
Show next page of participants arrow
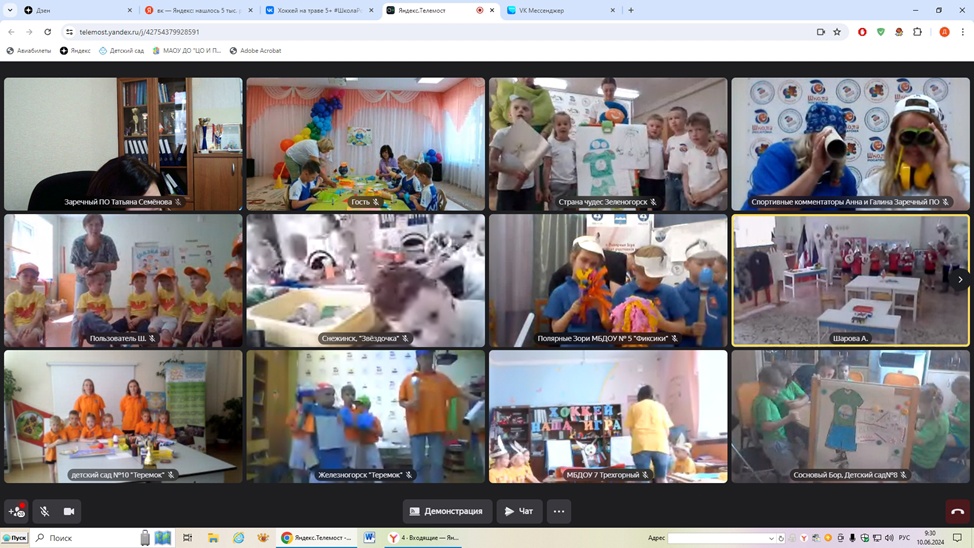coord(960,280)
